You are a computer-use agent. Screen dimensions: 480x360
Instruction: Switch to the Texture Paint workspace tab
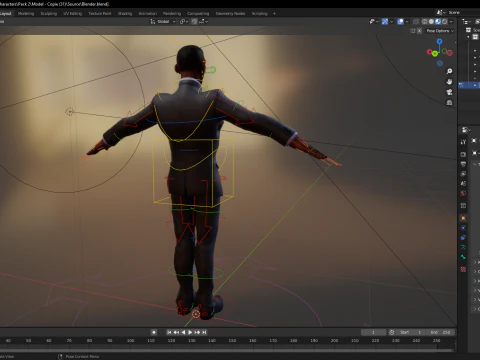pos(100,14)
